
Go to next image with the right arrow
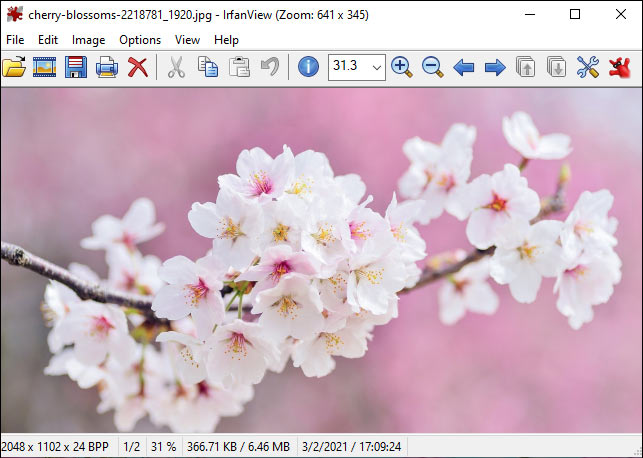coord(495,67)
